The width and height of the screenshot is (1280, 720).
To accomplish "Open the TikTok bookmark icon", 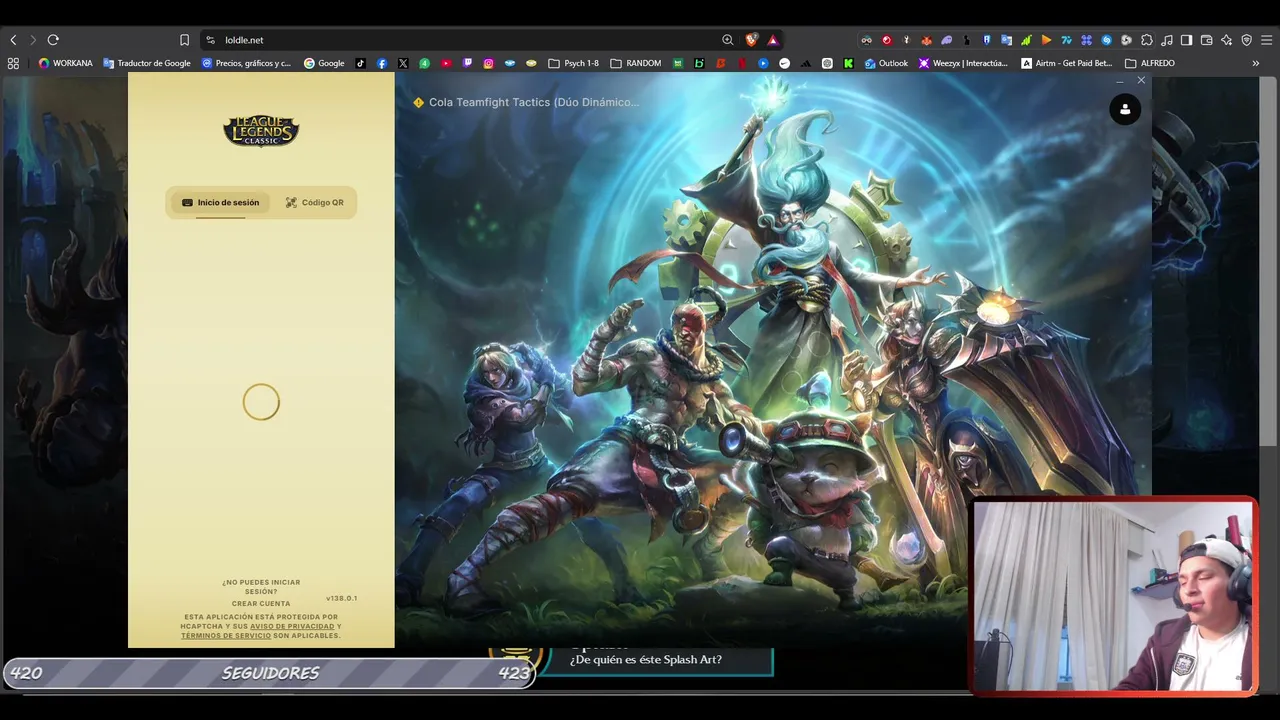I will [x=361, y=63].
